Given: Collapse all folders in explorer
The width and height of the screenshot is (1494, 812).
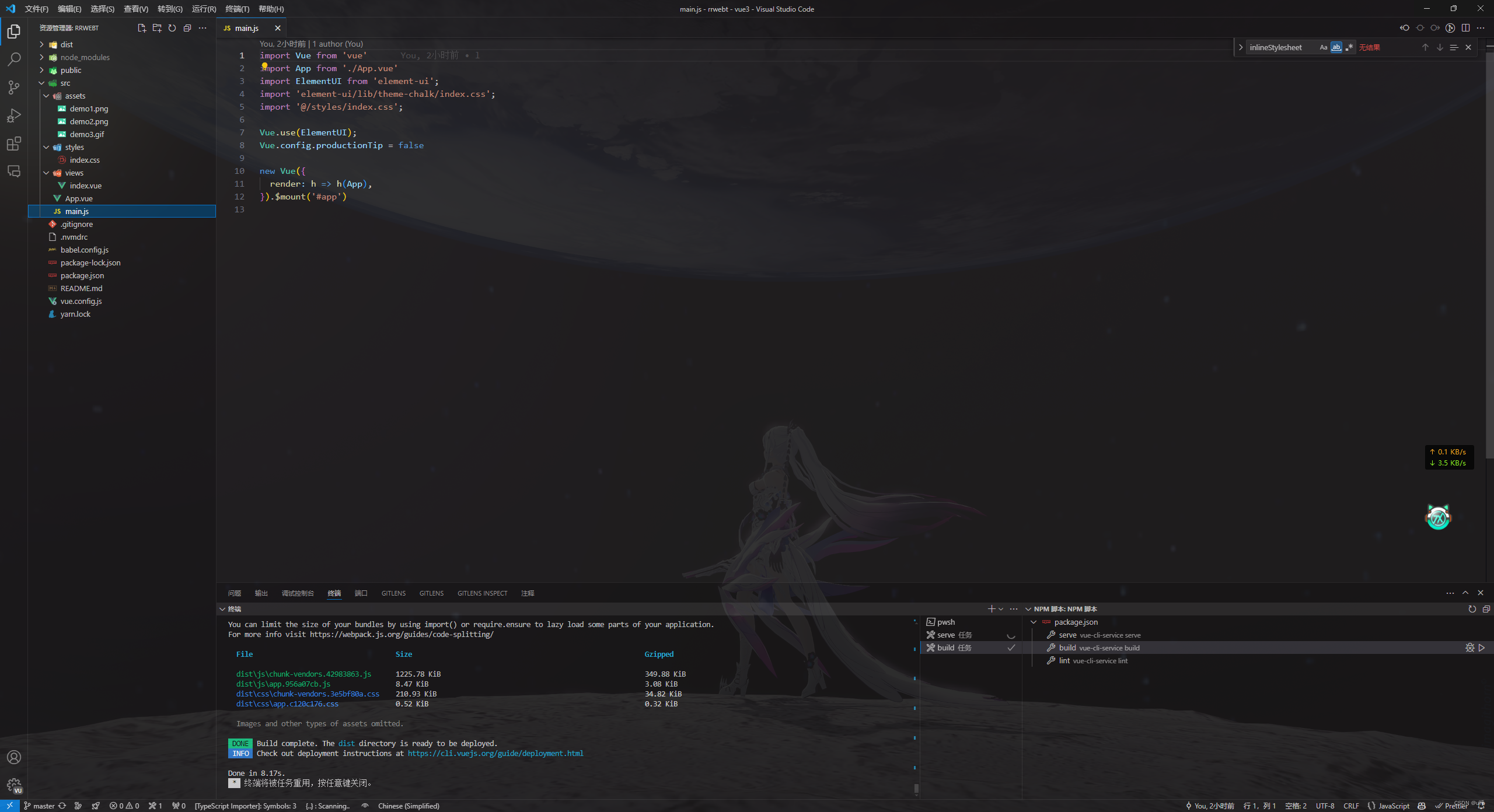Looking at the screenshot, I should click(187, 28).
